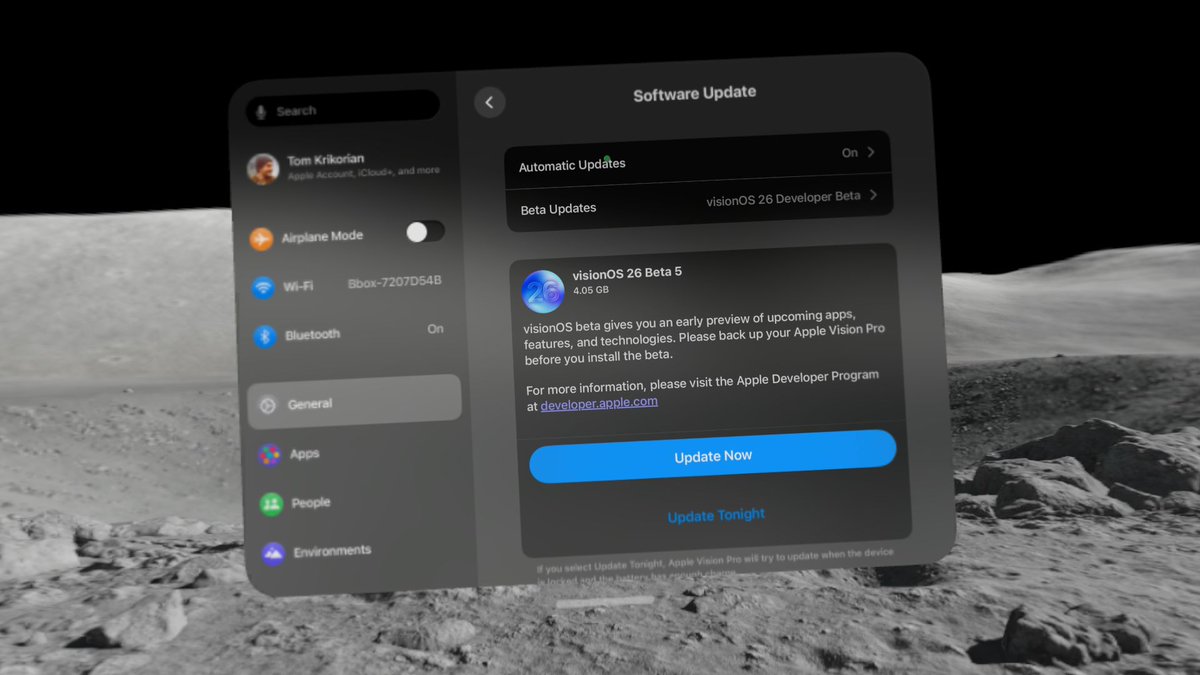1200x675 pixels.
Task: Choose Update Tonight instead
Action: [x=716, y=514]
